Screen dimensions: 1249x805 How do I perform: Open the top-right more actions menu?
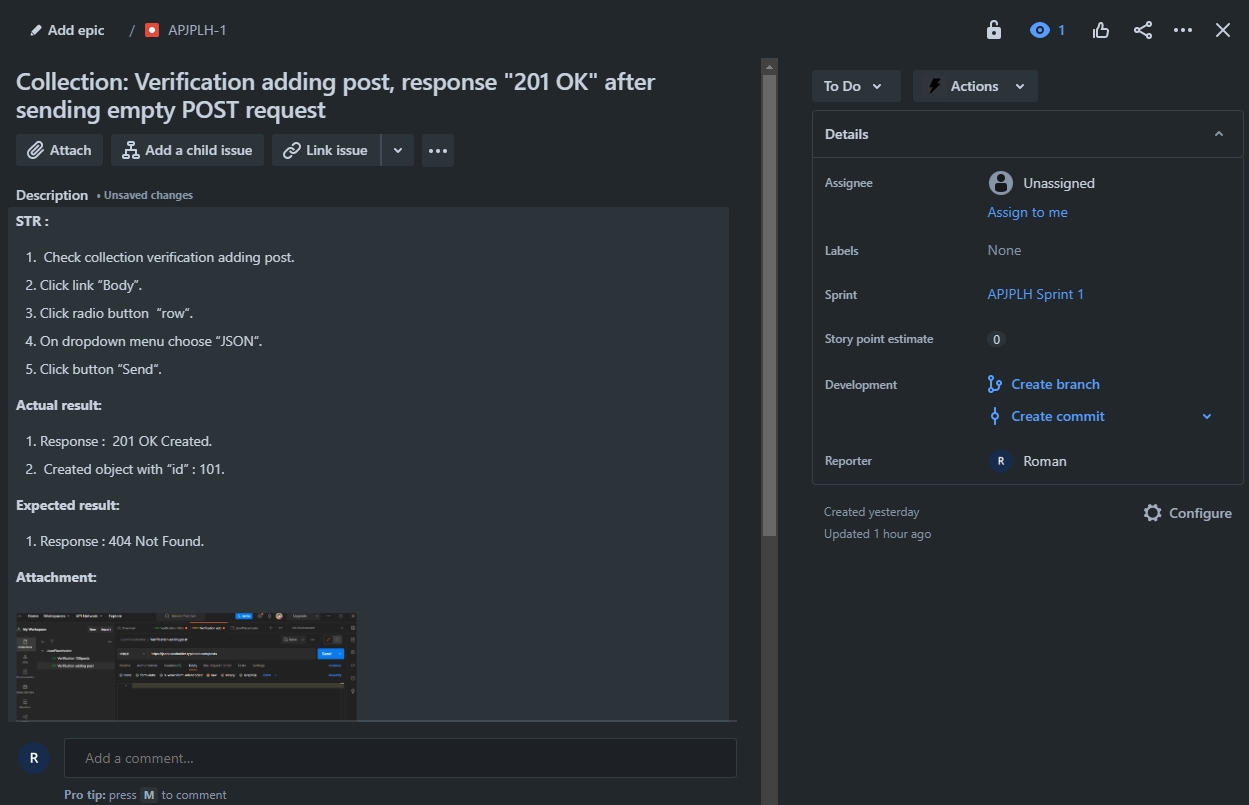[x=1183, y=30]
